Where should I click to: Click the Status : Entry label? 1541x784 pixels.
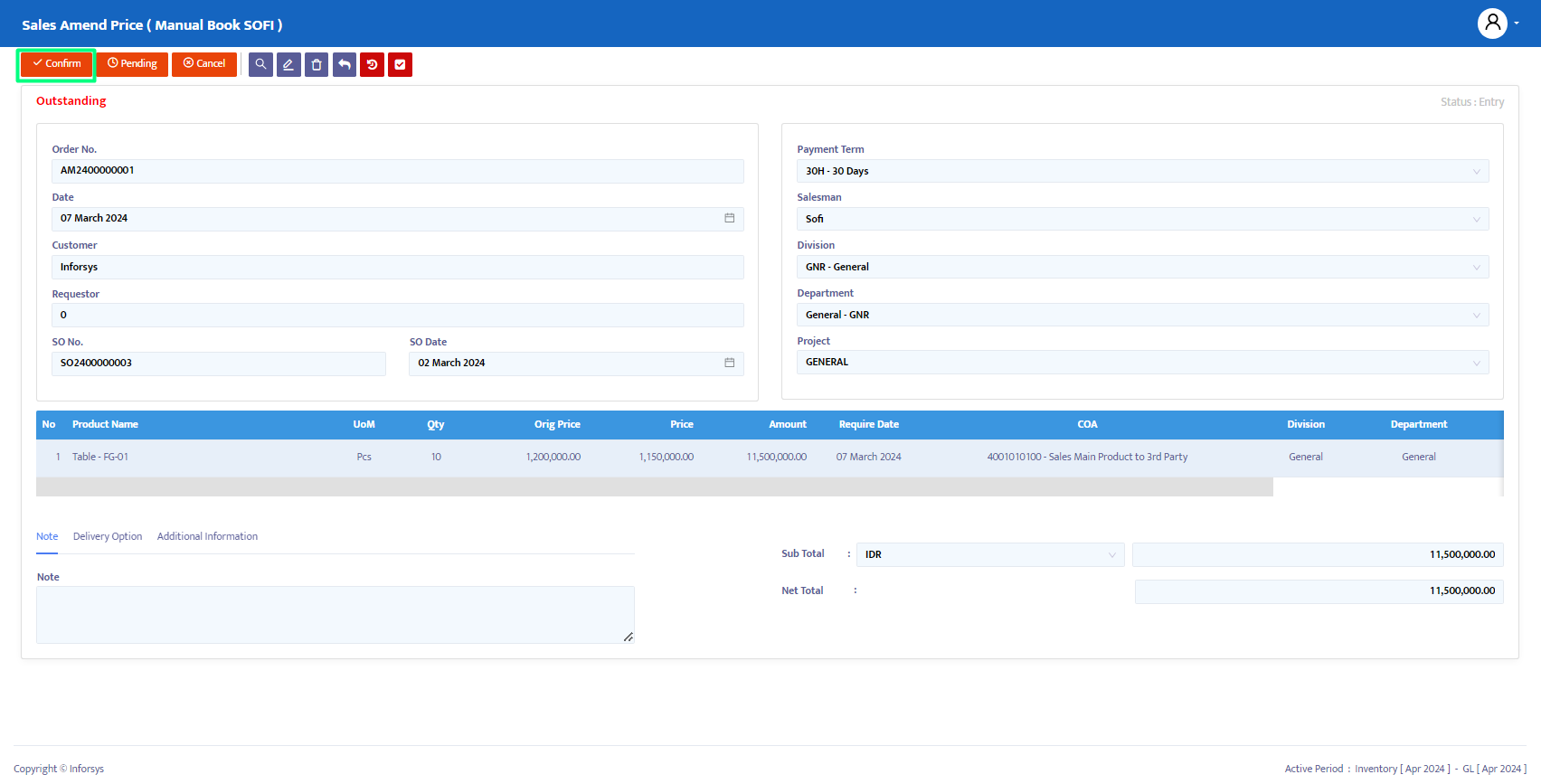pyautogui.click(x=1472, y=102)
